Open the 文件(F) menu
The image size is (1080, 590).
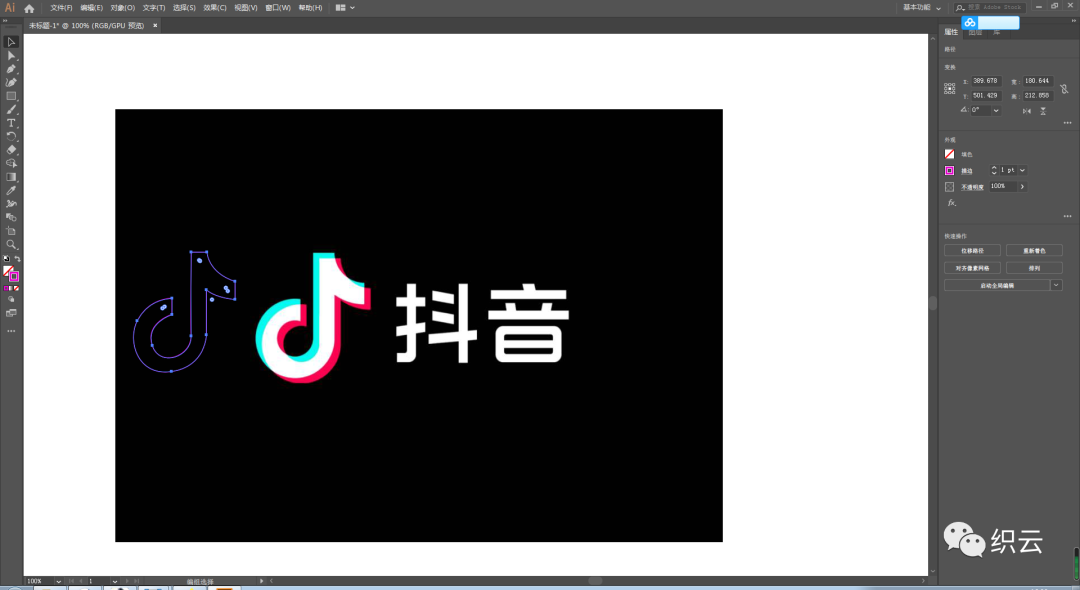click(61, 8)
